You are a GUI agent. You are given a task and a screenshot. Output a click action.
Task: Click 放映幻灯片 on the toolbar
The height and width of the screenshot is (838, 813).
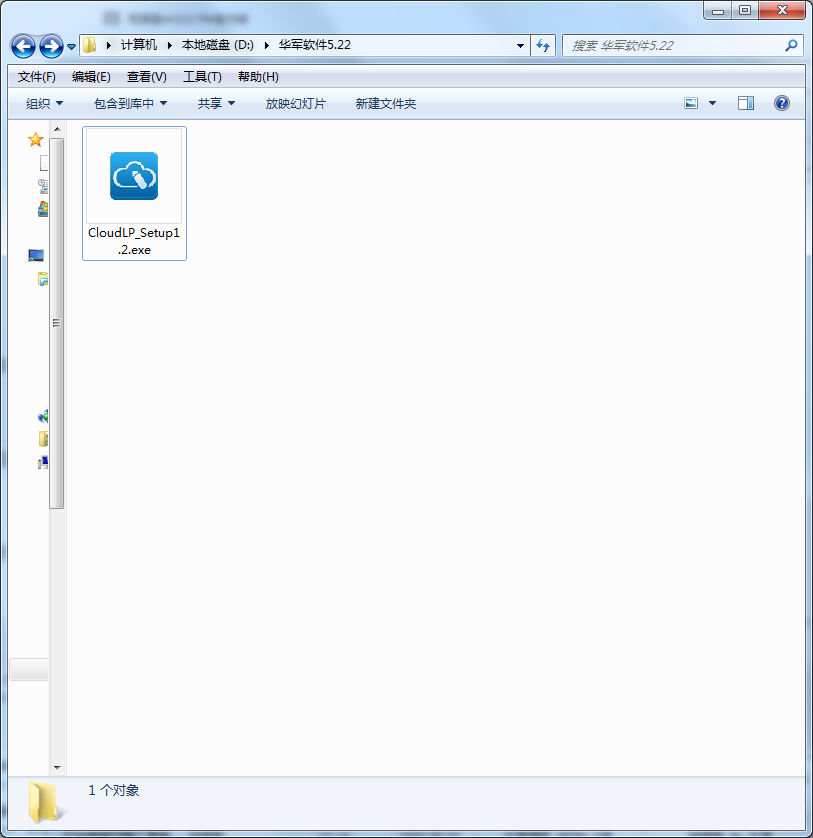click(295, 102)
